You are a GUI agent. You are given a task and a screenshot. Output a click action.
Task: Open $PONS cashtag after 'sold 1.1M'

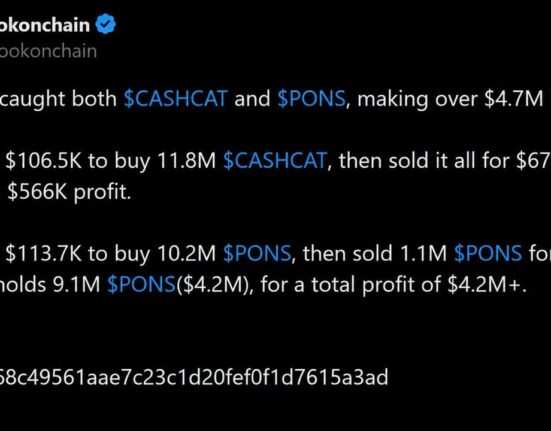pos(488,254)
